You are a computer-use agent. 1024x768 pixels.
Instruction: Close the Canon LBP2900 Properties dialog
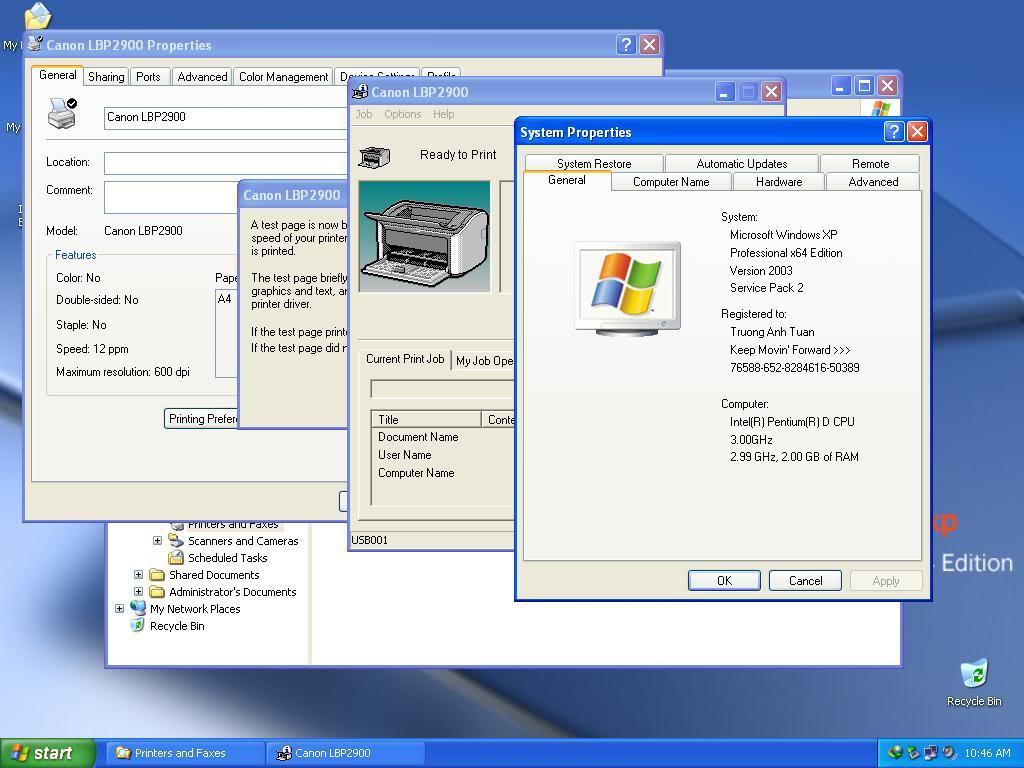point(649,44)
